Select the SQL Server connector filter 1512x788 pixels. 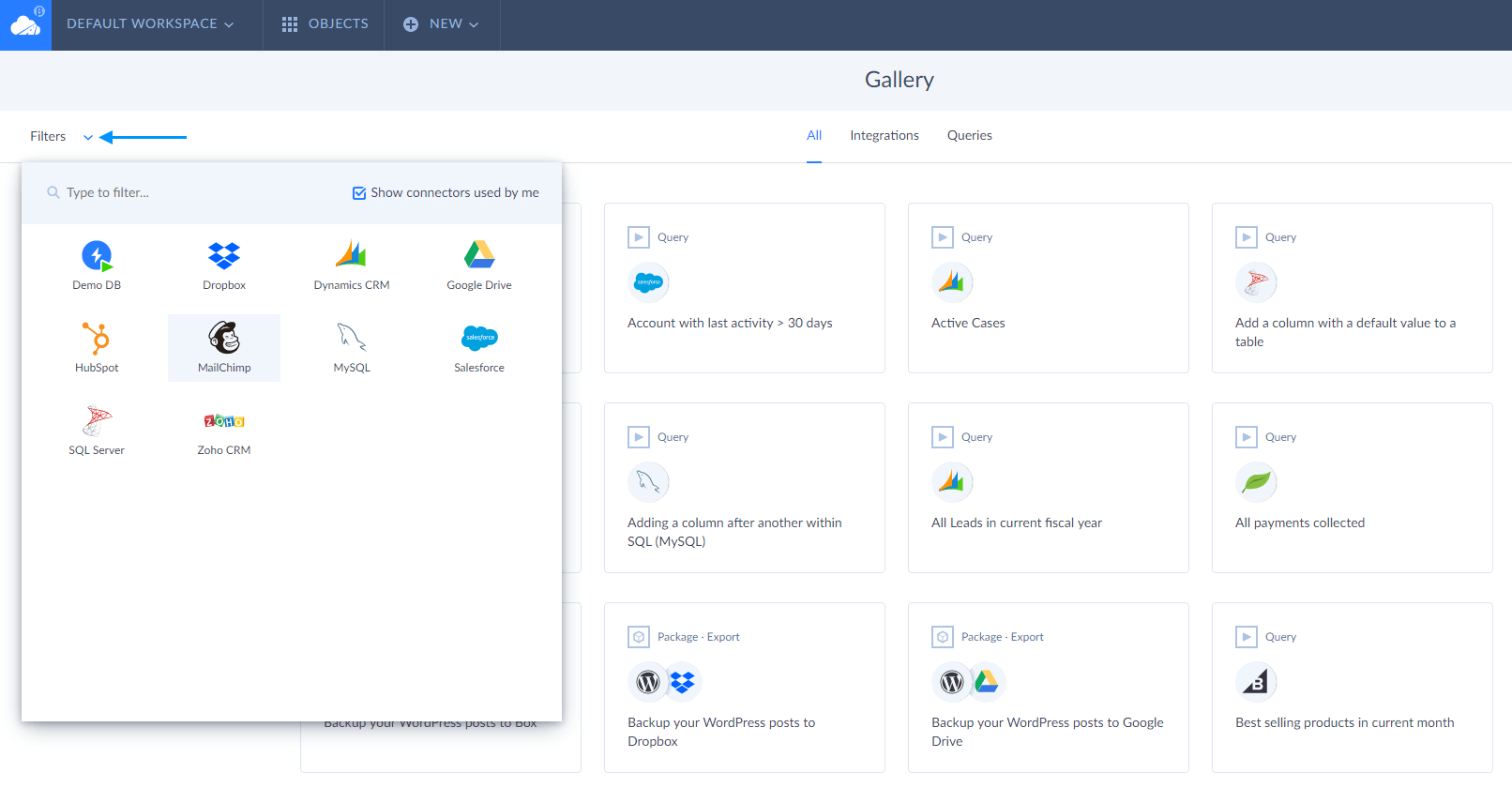point(97,431)
